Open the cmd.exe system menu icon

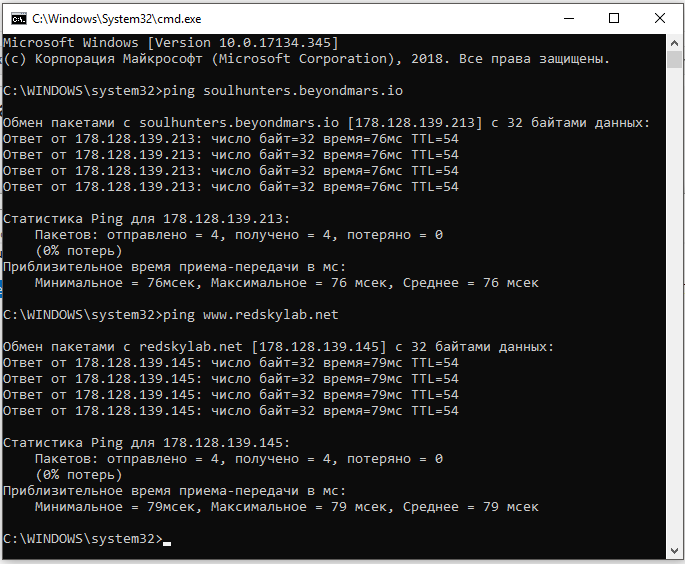[x=19, y=19]
